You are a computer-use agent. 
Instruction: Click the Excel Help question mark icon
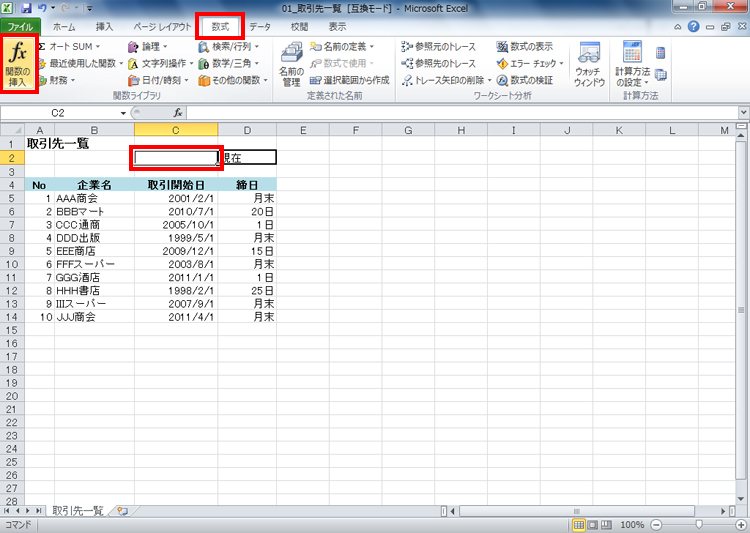click(x=694, y=27)
